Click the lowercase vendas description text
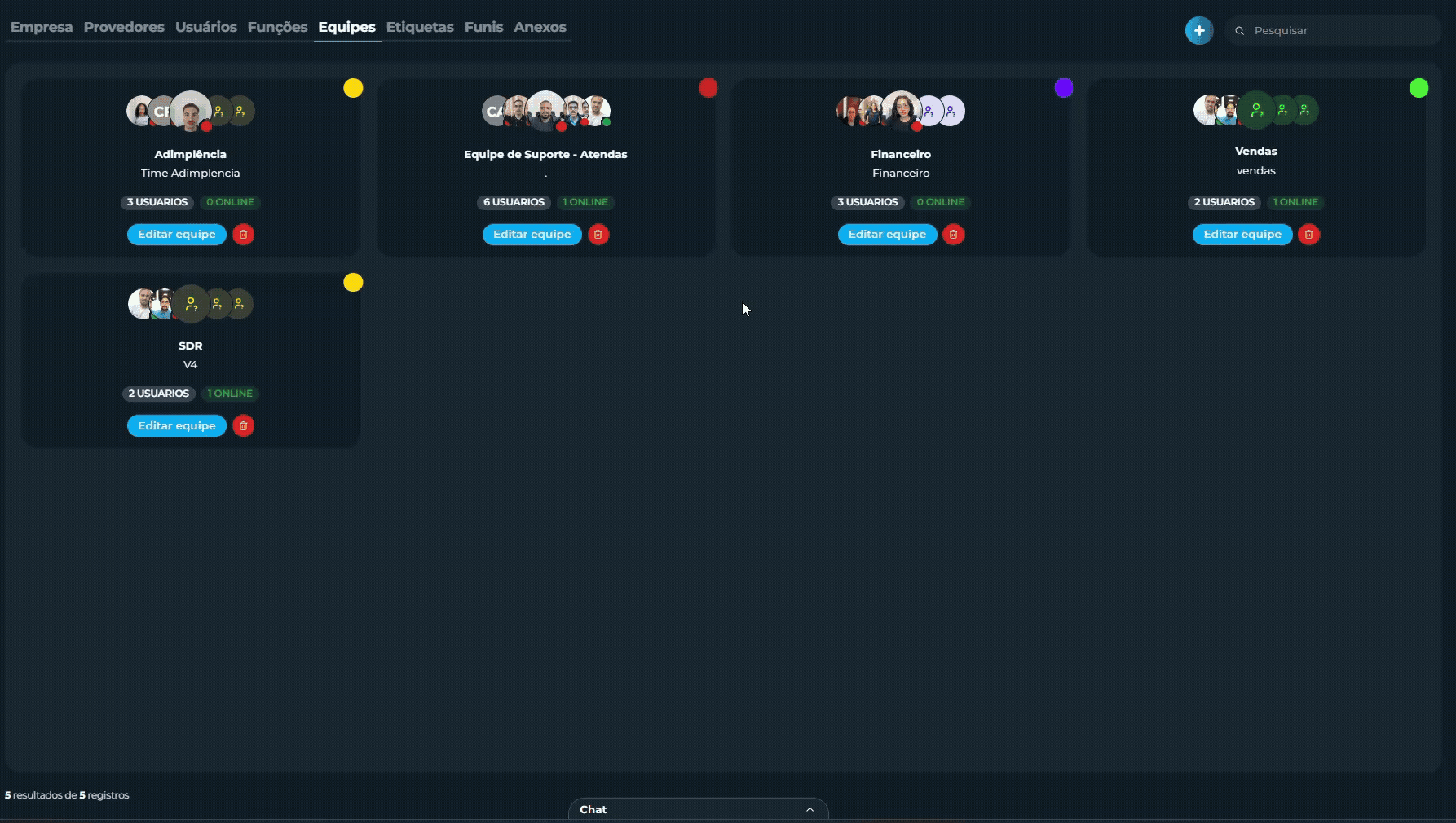The height and width of the screenshot is (823, 1456). 1255,170
